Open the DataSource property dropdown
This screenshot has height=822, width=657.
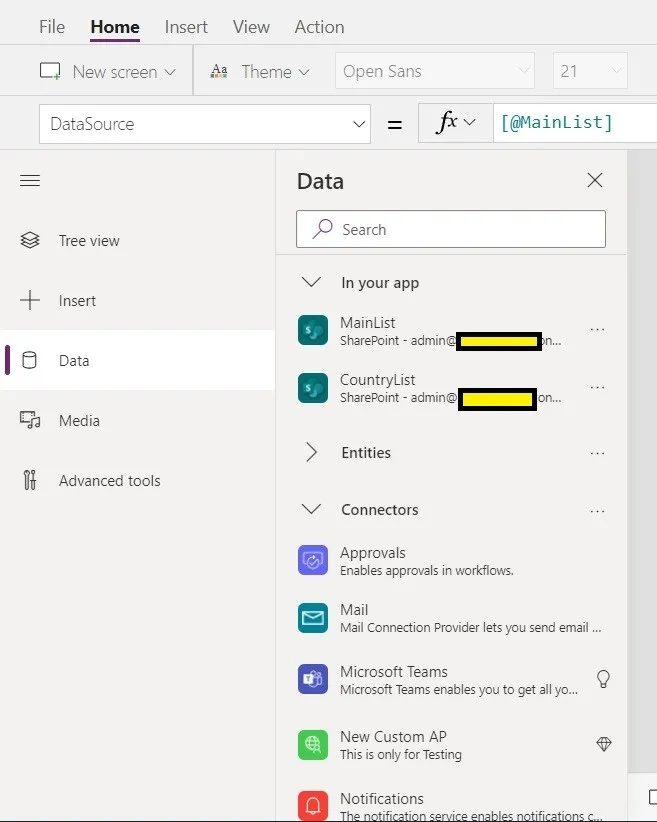pos(360,124)
